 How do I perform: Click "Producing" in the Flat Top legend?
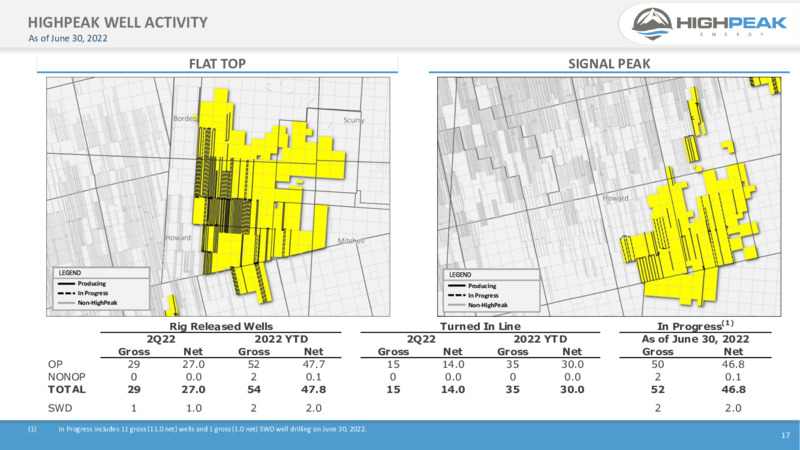click(x=92, y=284)
